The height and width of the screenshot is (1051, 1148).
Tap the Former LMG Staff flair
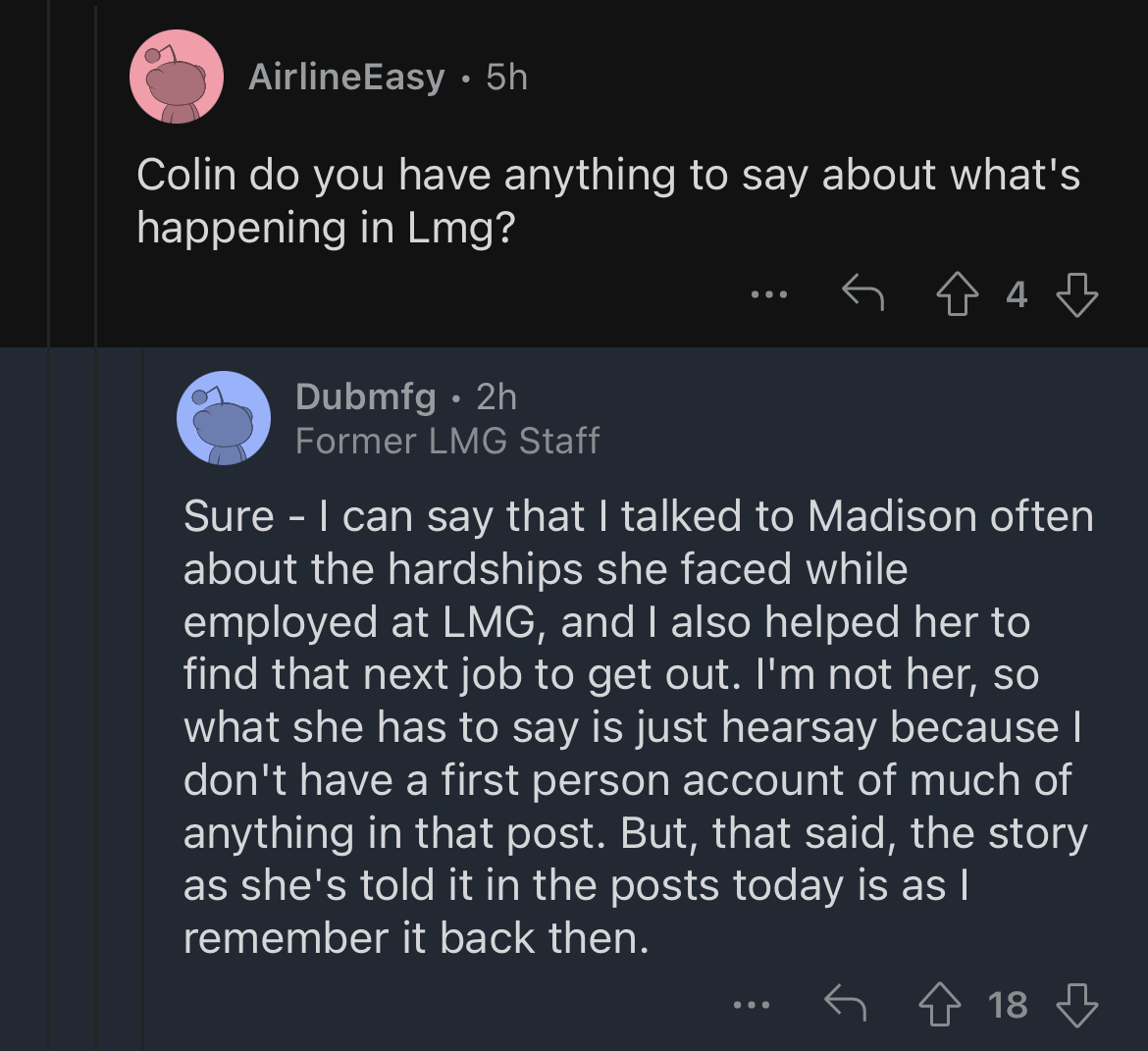(447, 441)
